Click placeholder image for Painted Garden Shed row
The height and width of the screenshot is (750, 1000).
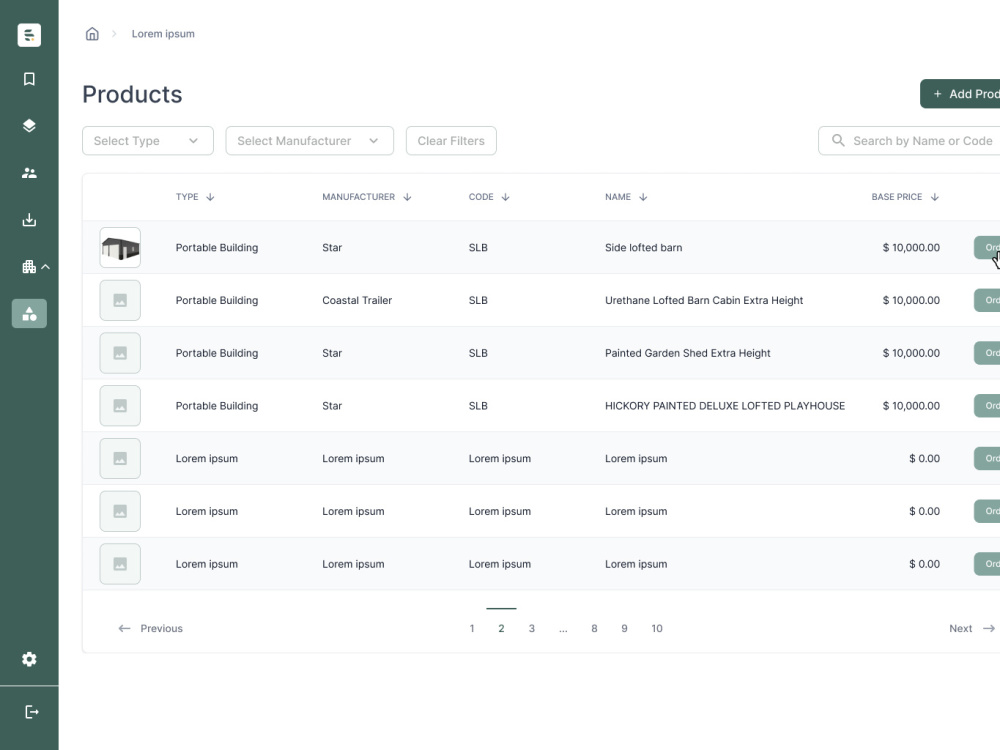click(120, 353)
